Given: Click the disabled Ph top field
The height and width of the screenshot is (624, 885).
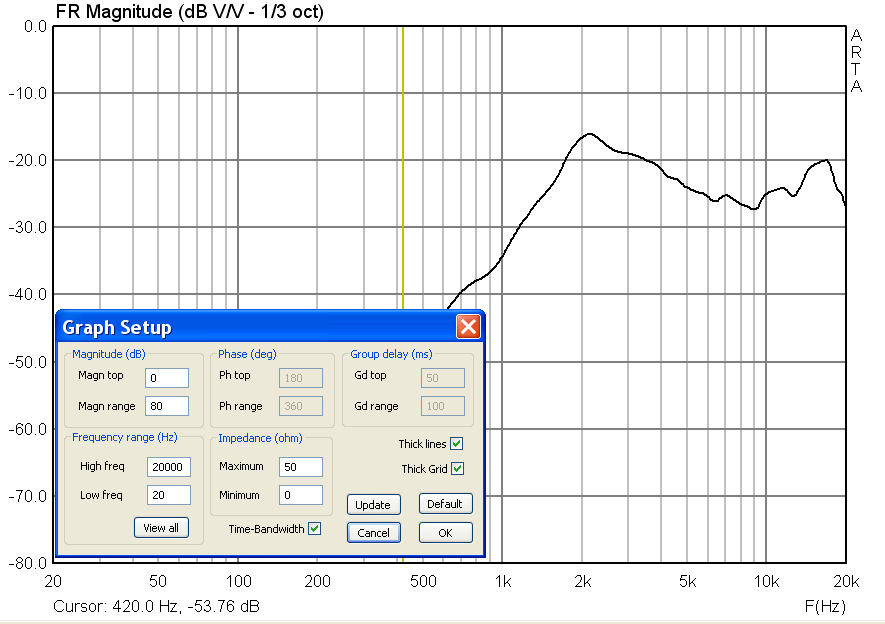Looking at the screenshot, I should click(301, 378).
